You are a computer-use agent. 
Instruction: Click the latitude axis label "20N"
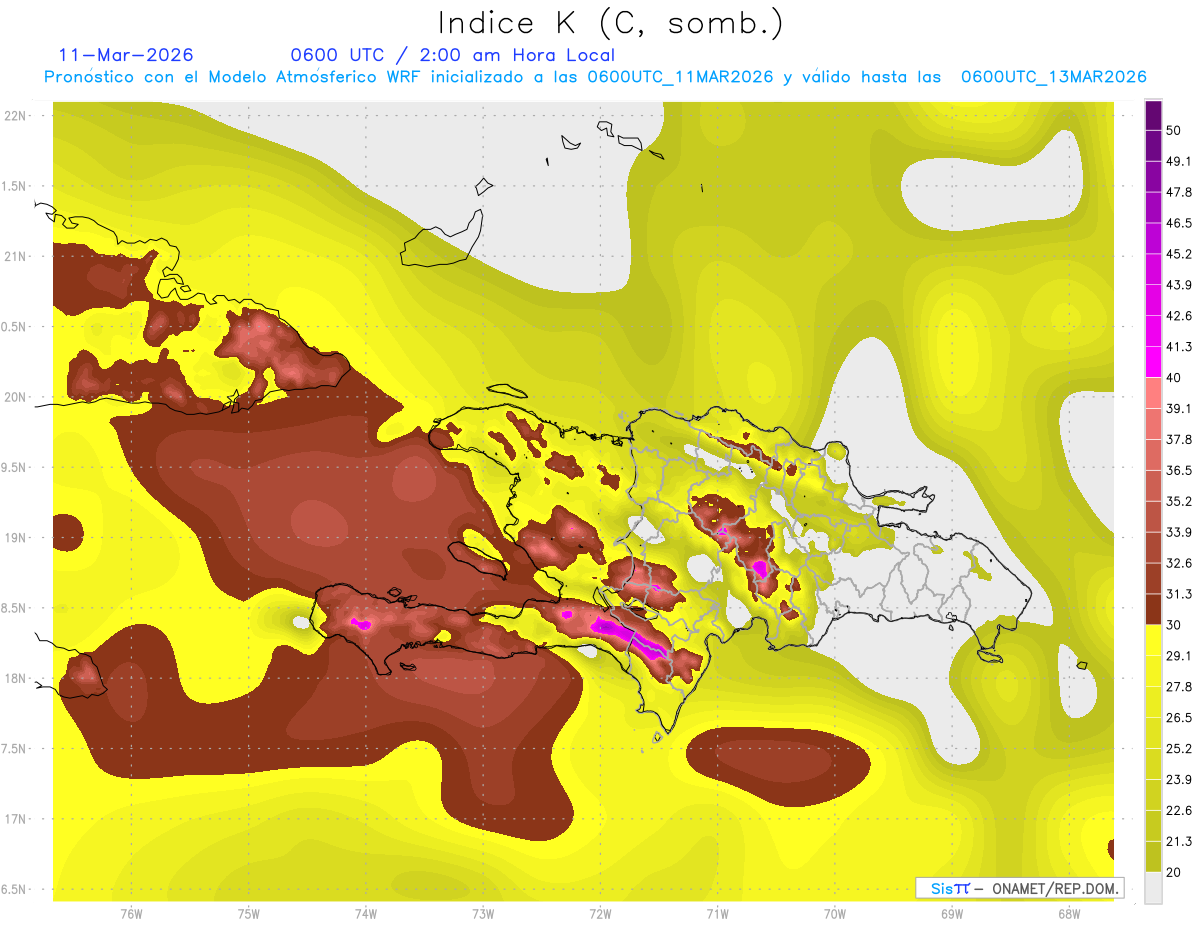click(x=16, y=397)
